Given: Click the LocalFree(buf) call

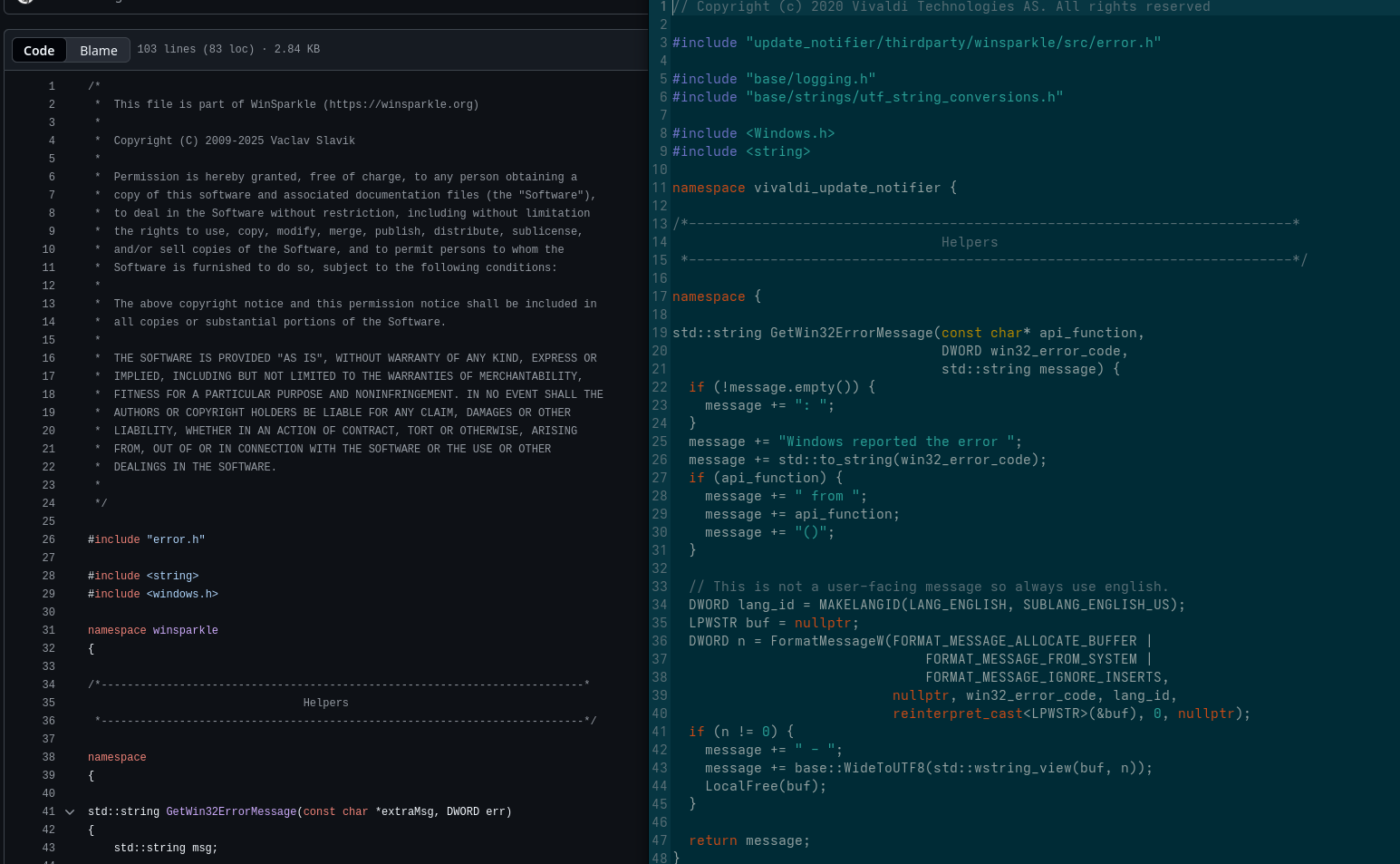Looking at the screenshot, I should [765, 786].
